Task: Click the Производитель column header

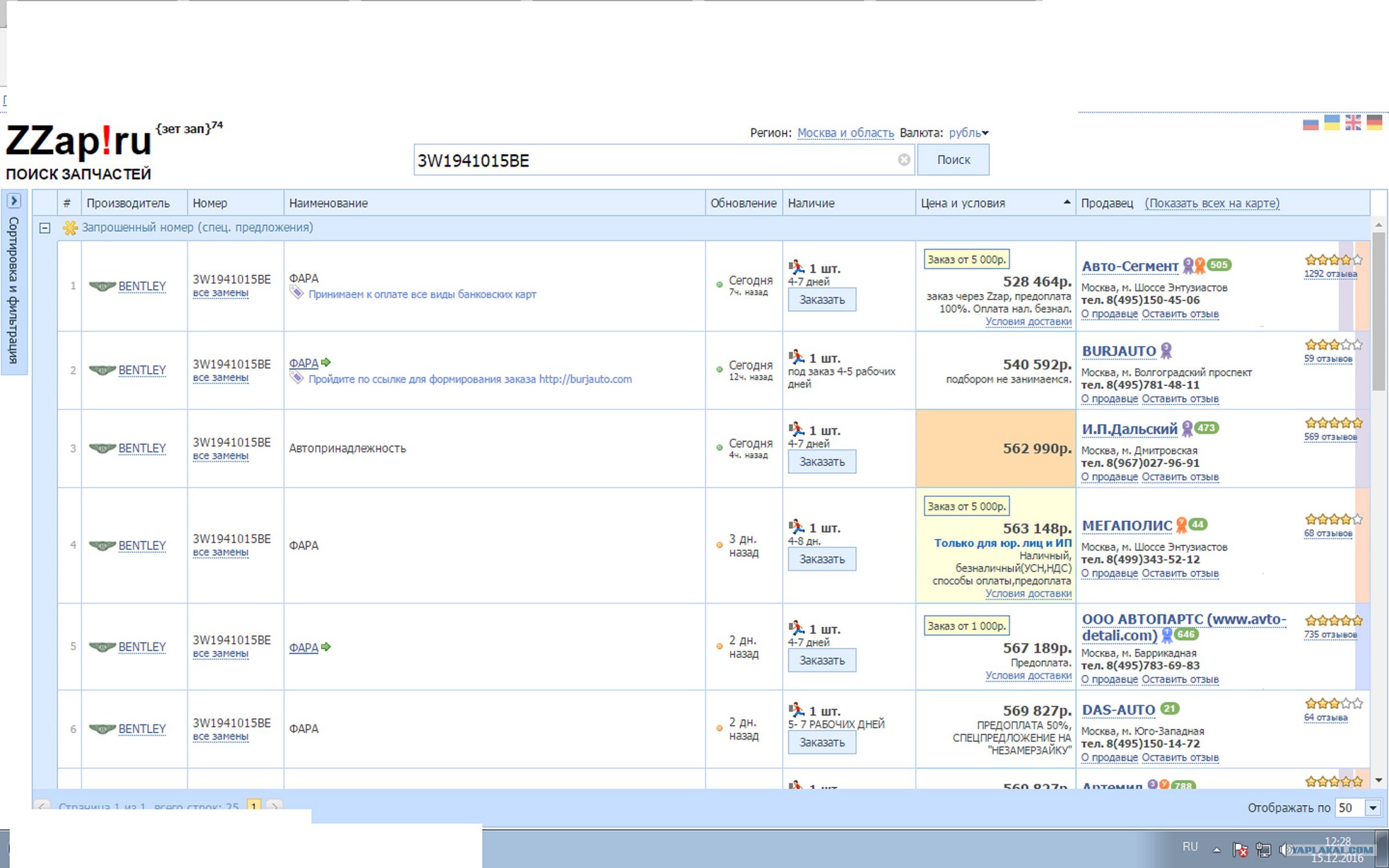Action: click(134, 203)
